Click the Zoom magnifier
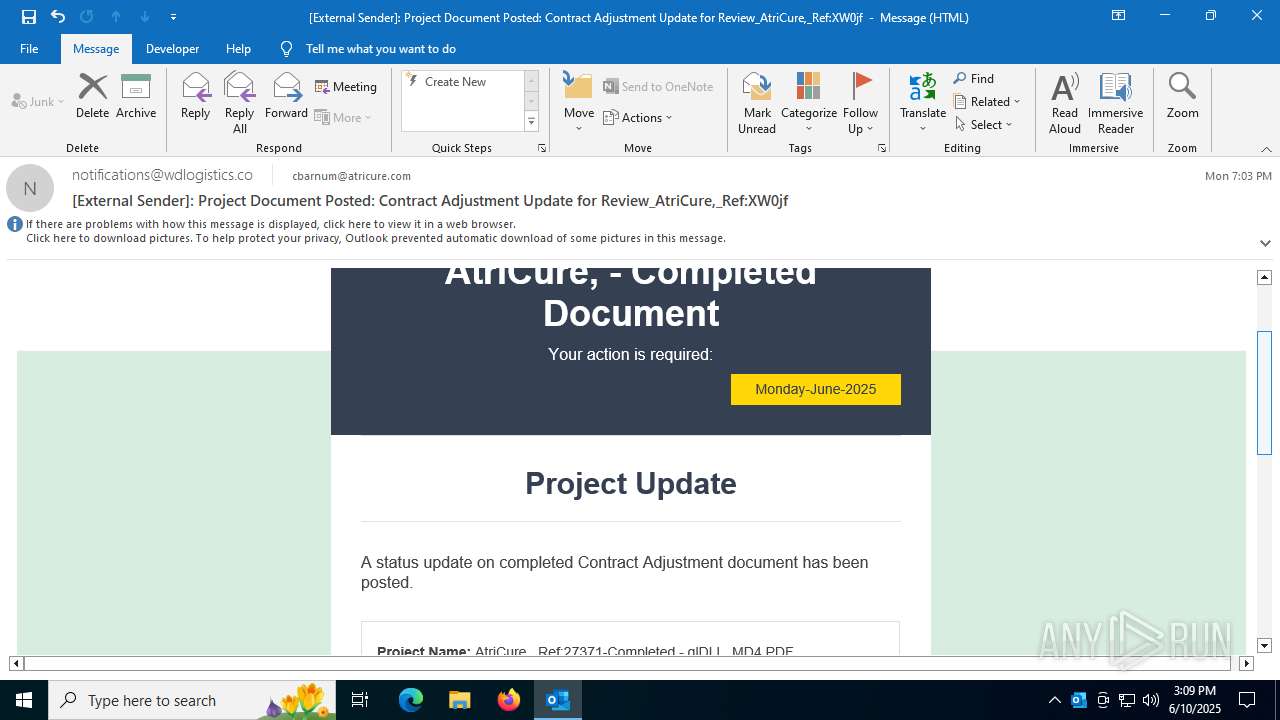The image size is (1280, 720). 1182,96
